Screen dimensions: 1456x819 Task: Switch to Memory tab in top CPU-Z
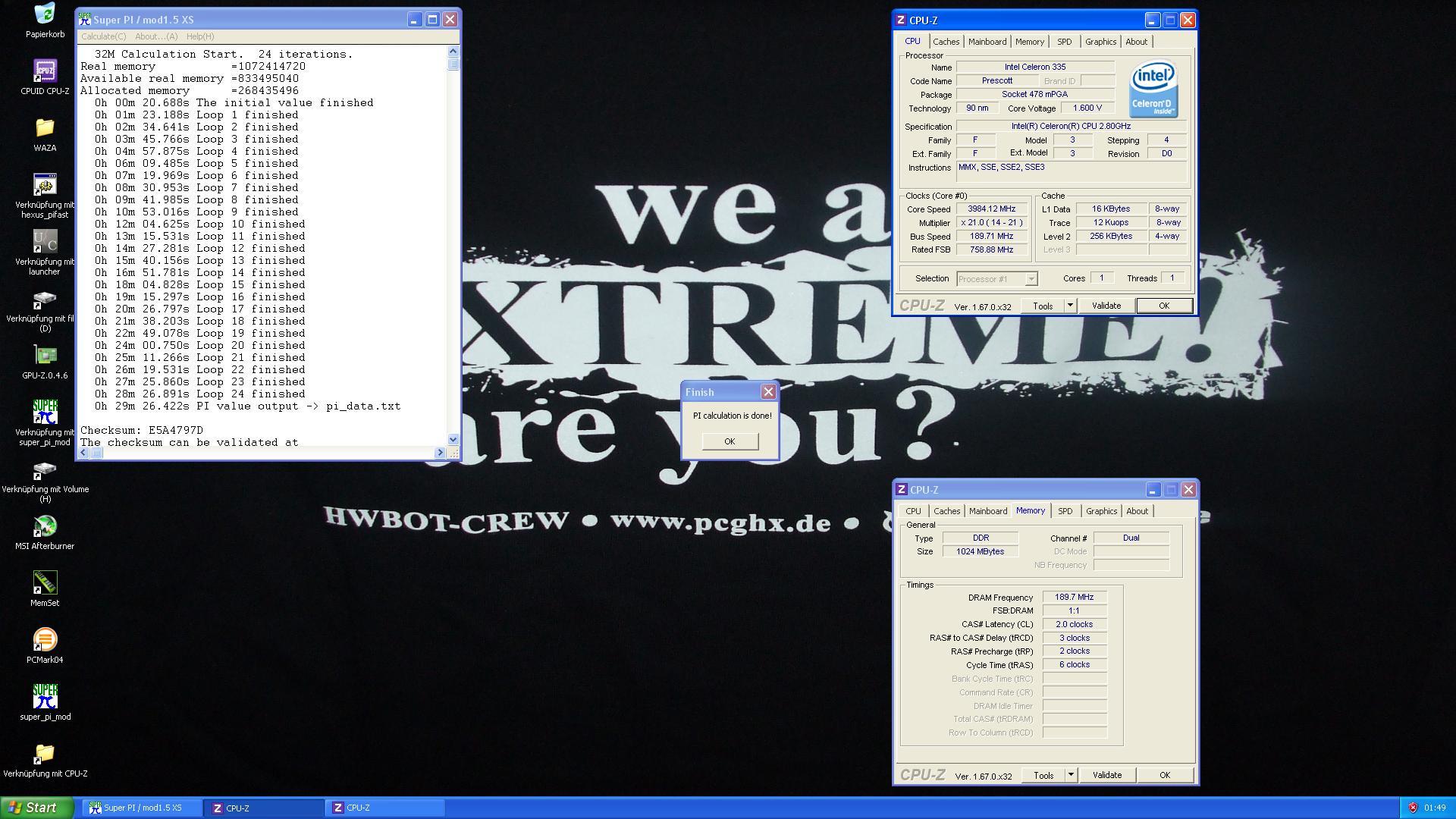(x=1030, y=42)
